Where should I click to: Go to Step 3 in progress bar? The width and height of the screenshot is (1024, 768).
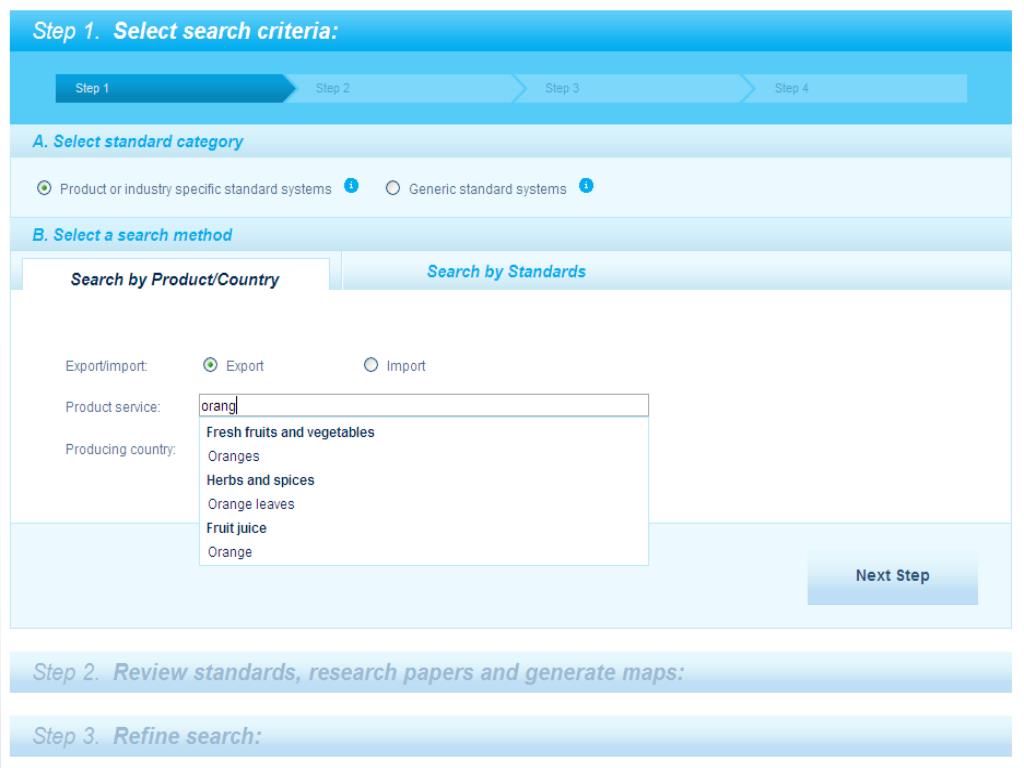pos(562,88)
